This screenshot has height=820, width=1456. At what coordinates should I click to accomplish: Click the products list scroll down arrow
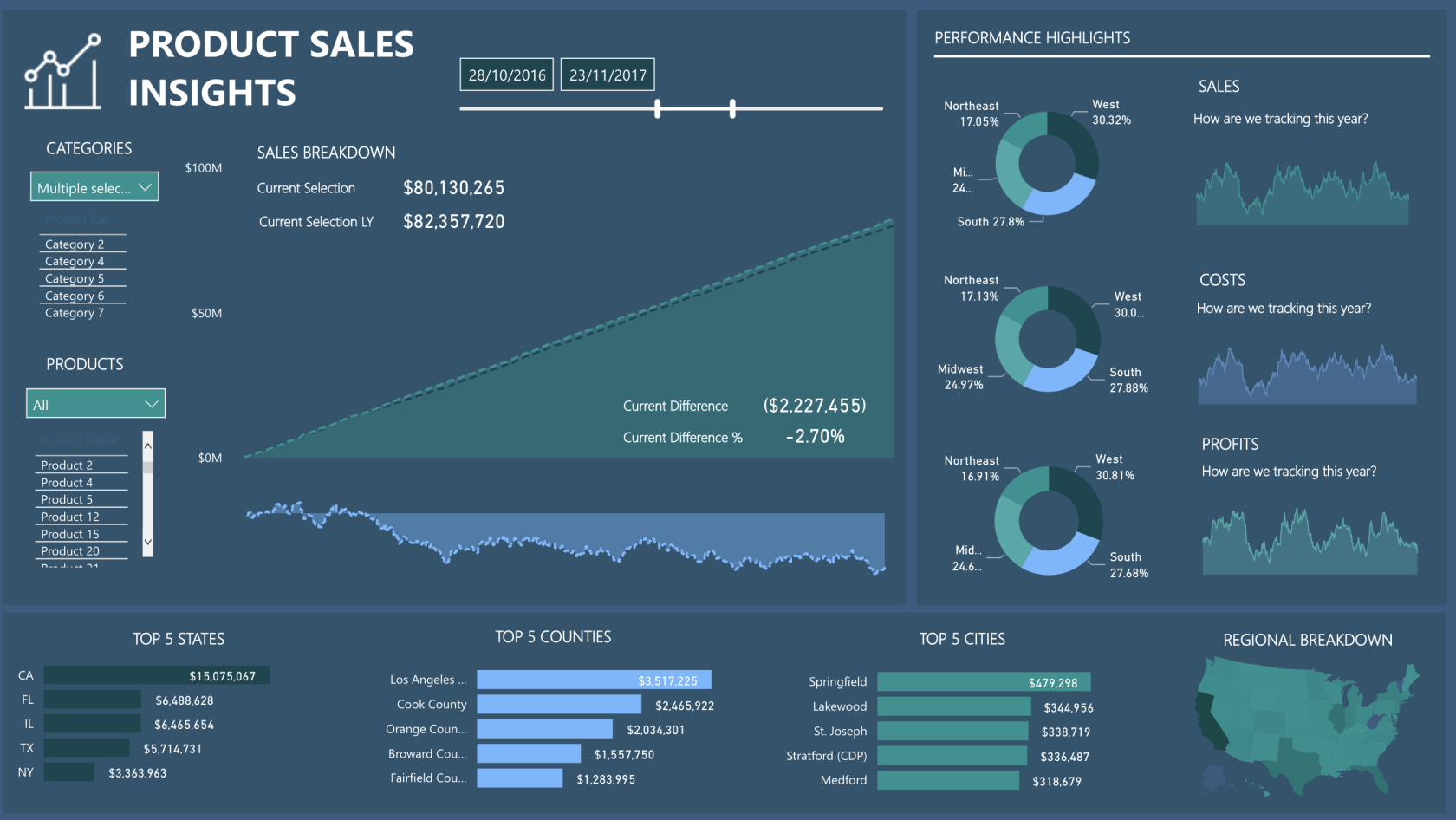point(148,542)
